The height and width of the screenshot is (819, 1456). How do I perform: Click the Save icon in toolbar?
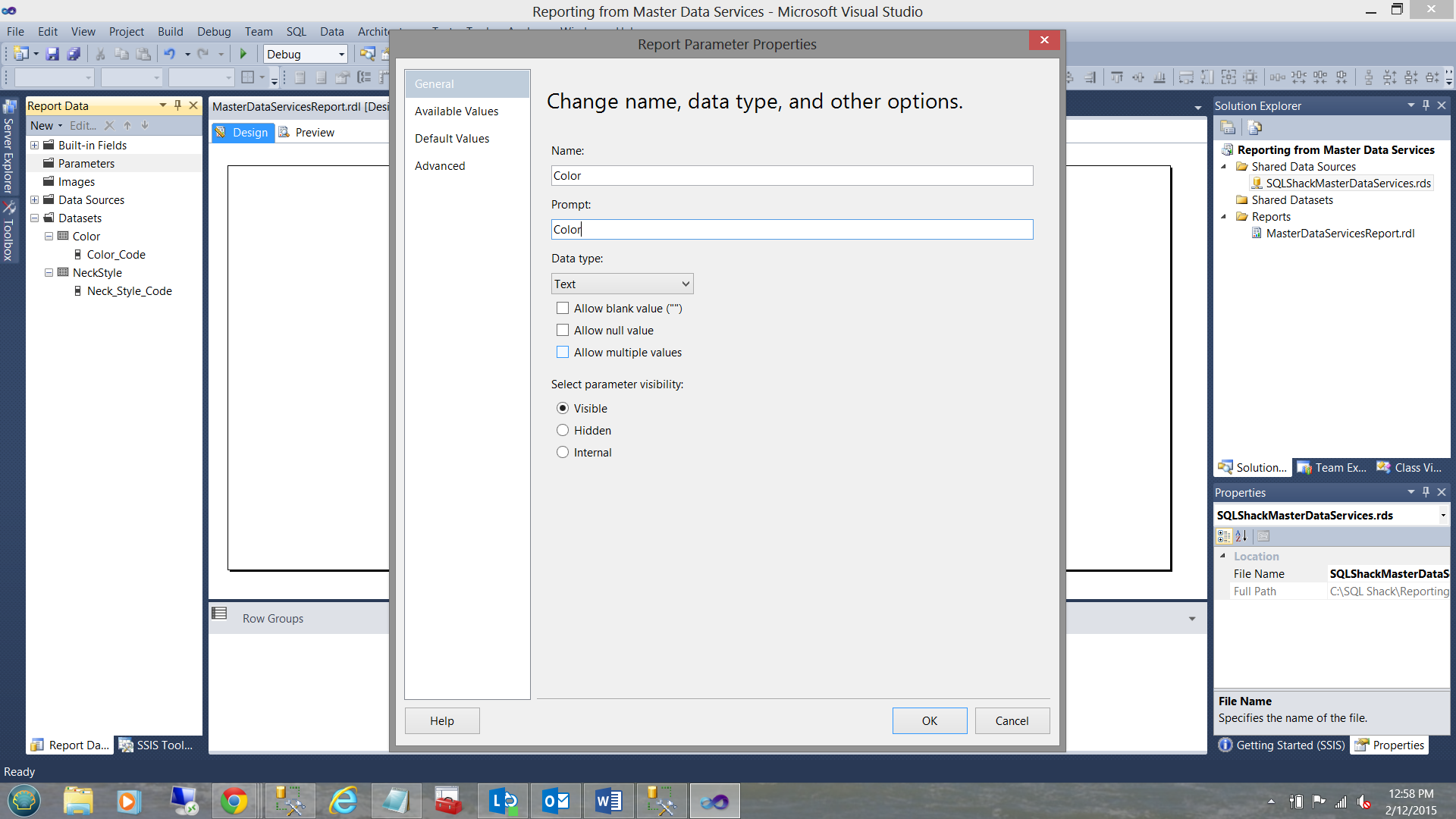[52, 54]
